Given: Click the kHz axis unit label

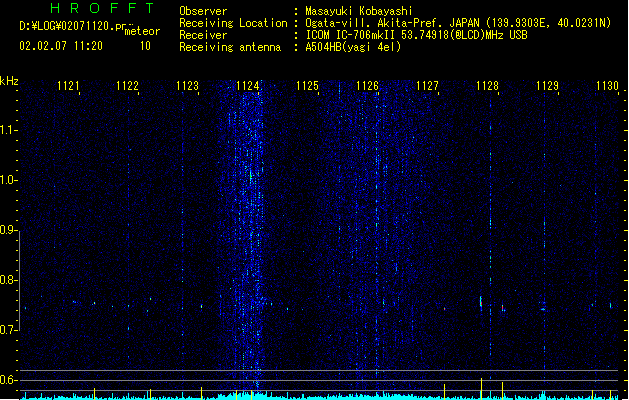Looking at the screenshot, I should point(9,81).
